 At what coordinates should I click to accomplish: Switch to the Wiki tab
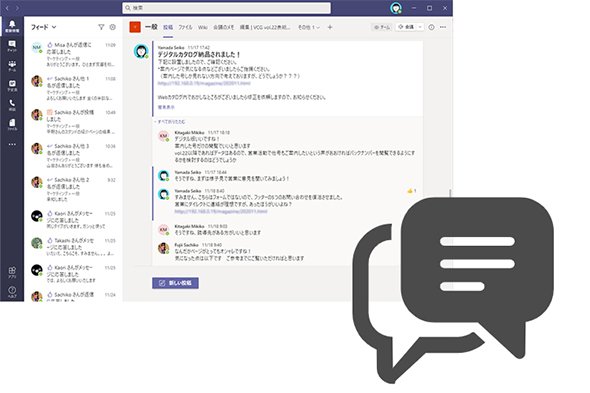pyautogui.click(x=202, y=27)
